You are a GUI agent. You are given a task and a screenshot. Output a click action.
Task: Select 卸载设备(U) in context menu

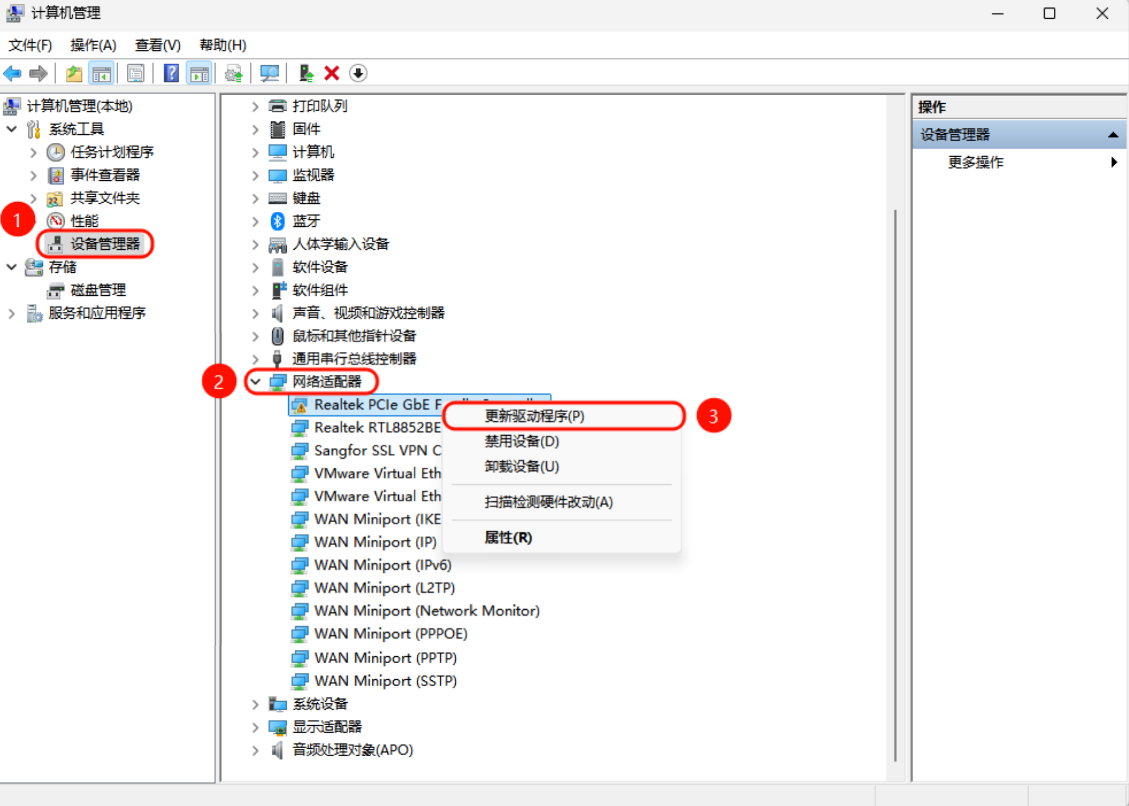[x=521, y=466]
